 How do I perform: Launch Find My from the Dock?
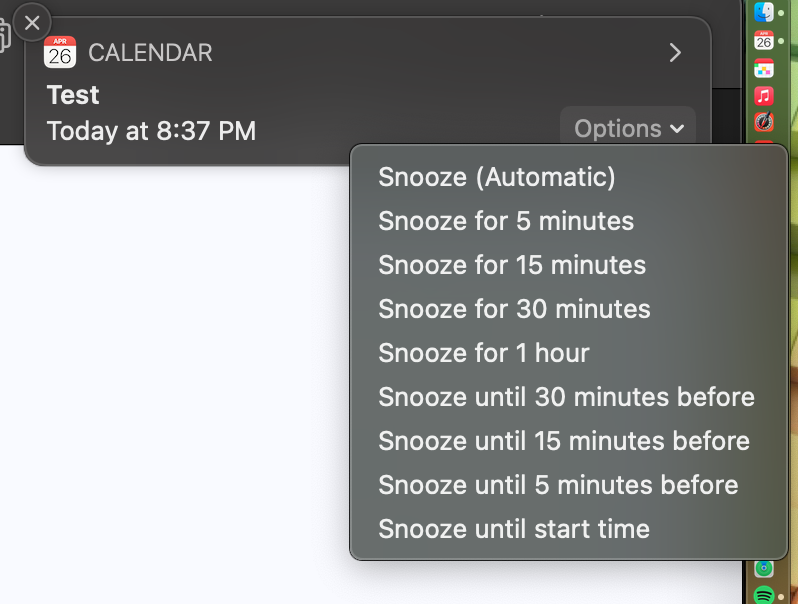(x=764, y=568)
